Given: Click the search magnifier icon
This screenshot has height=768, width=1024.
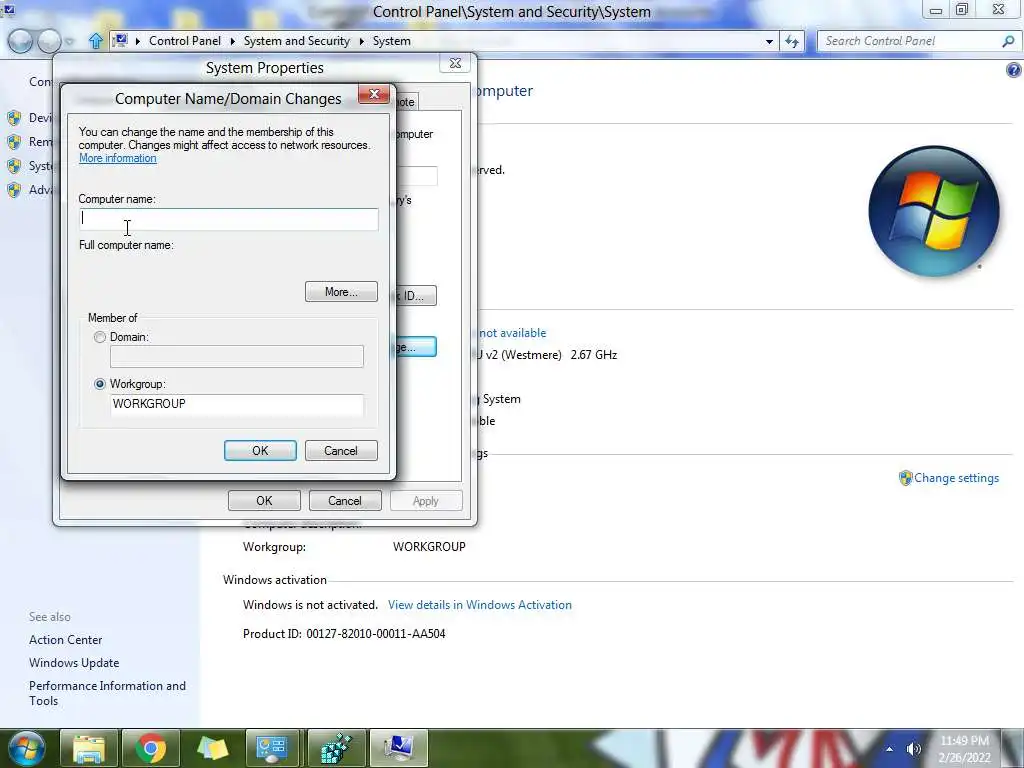Looking at the screenshot, I should [x=1008, y=41].
